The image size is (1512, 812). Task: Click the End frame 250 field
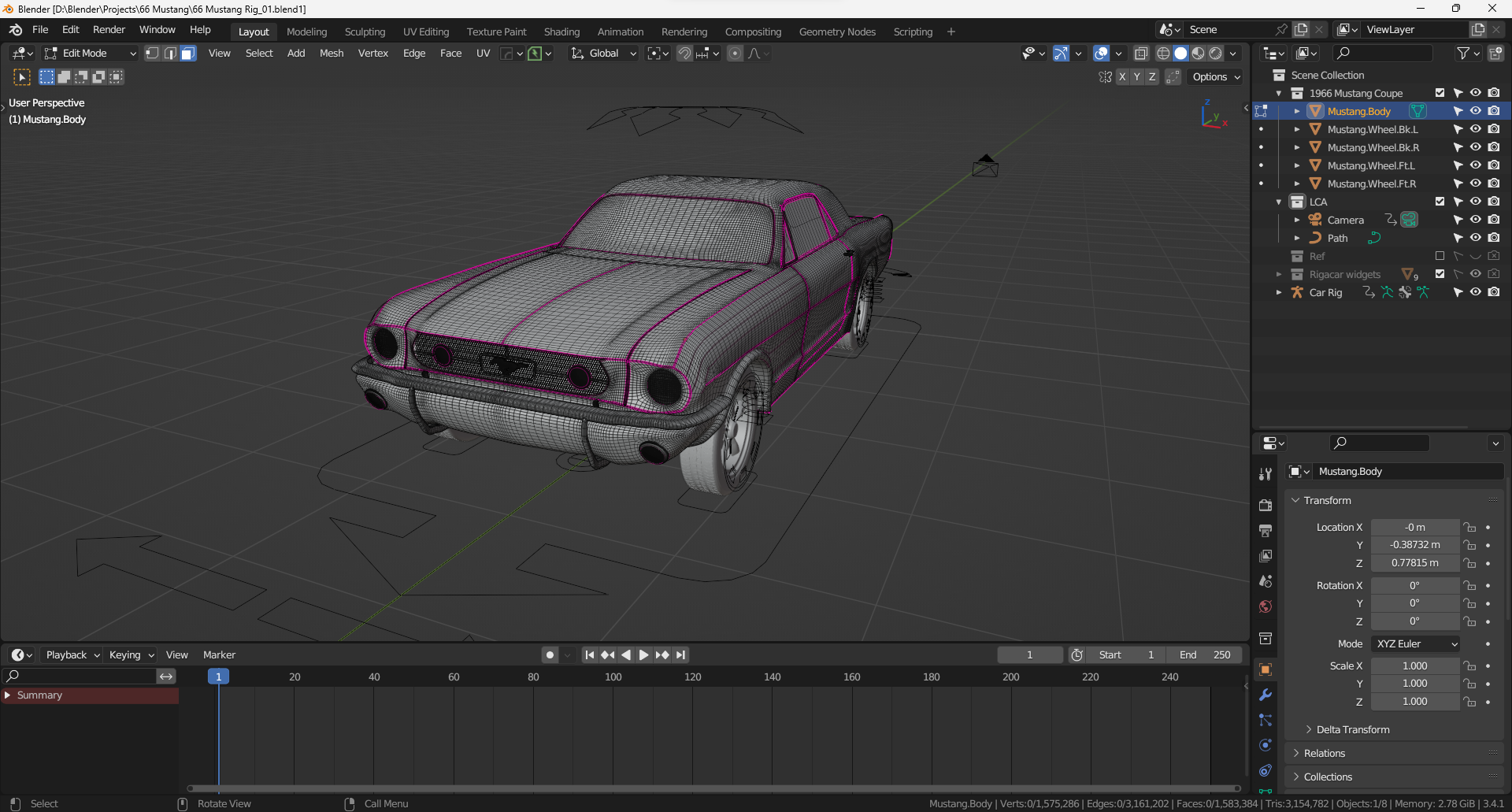tap(1204, 655)
